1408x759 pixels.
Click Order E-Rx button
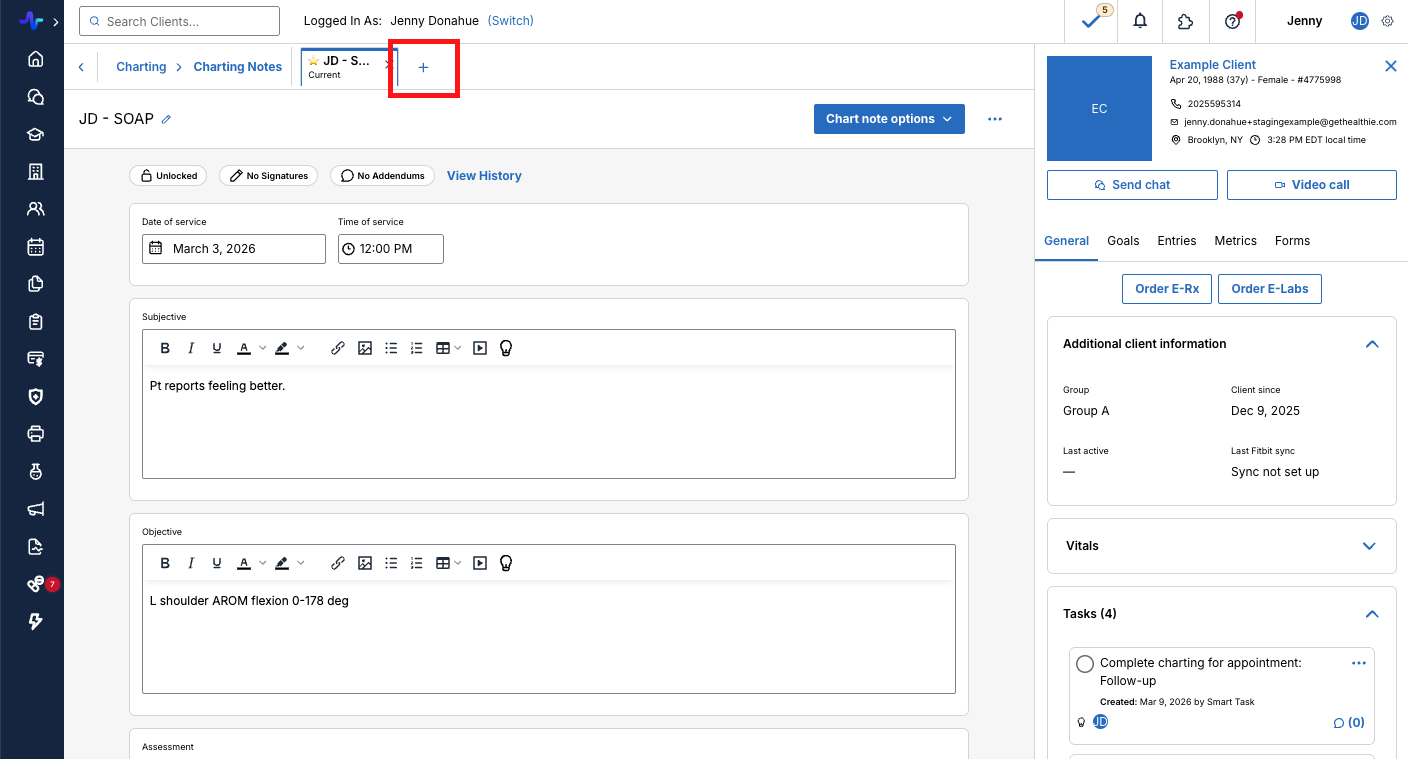pos(1167,289)
